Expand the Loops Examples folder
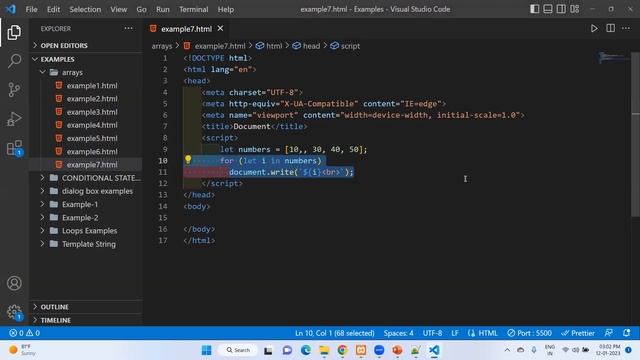 86,231
